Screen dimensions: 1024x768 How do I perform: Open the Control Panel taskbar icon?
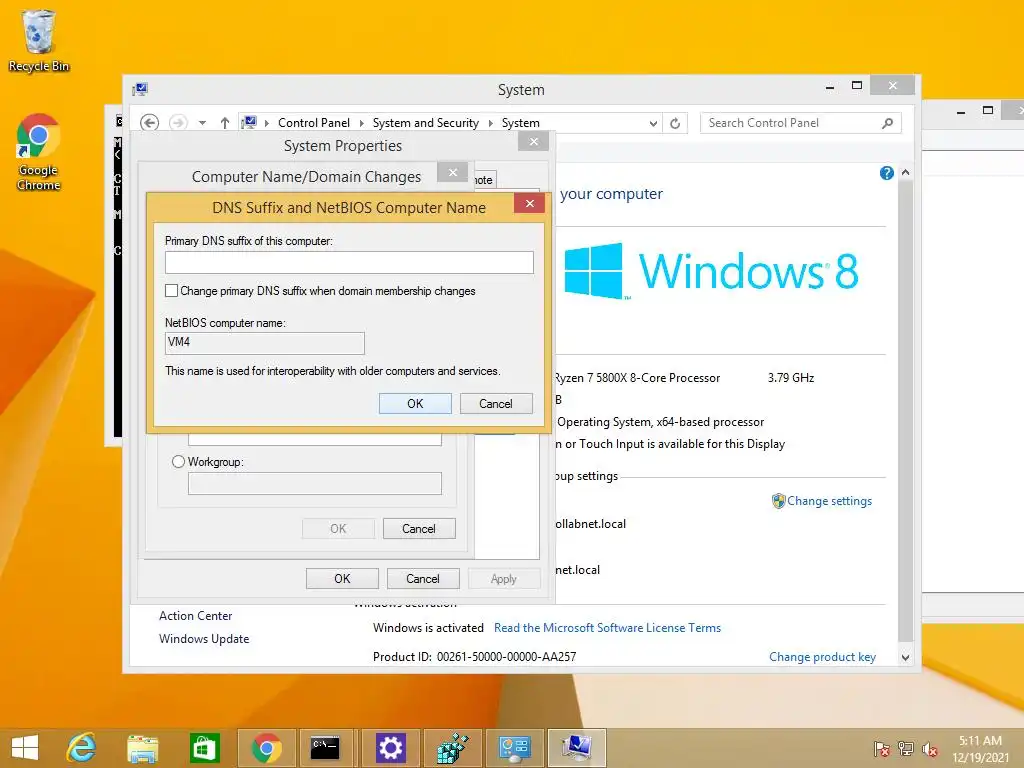[x=515, y=748]
